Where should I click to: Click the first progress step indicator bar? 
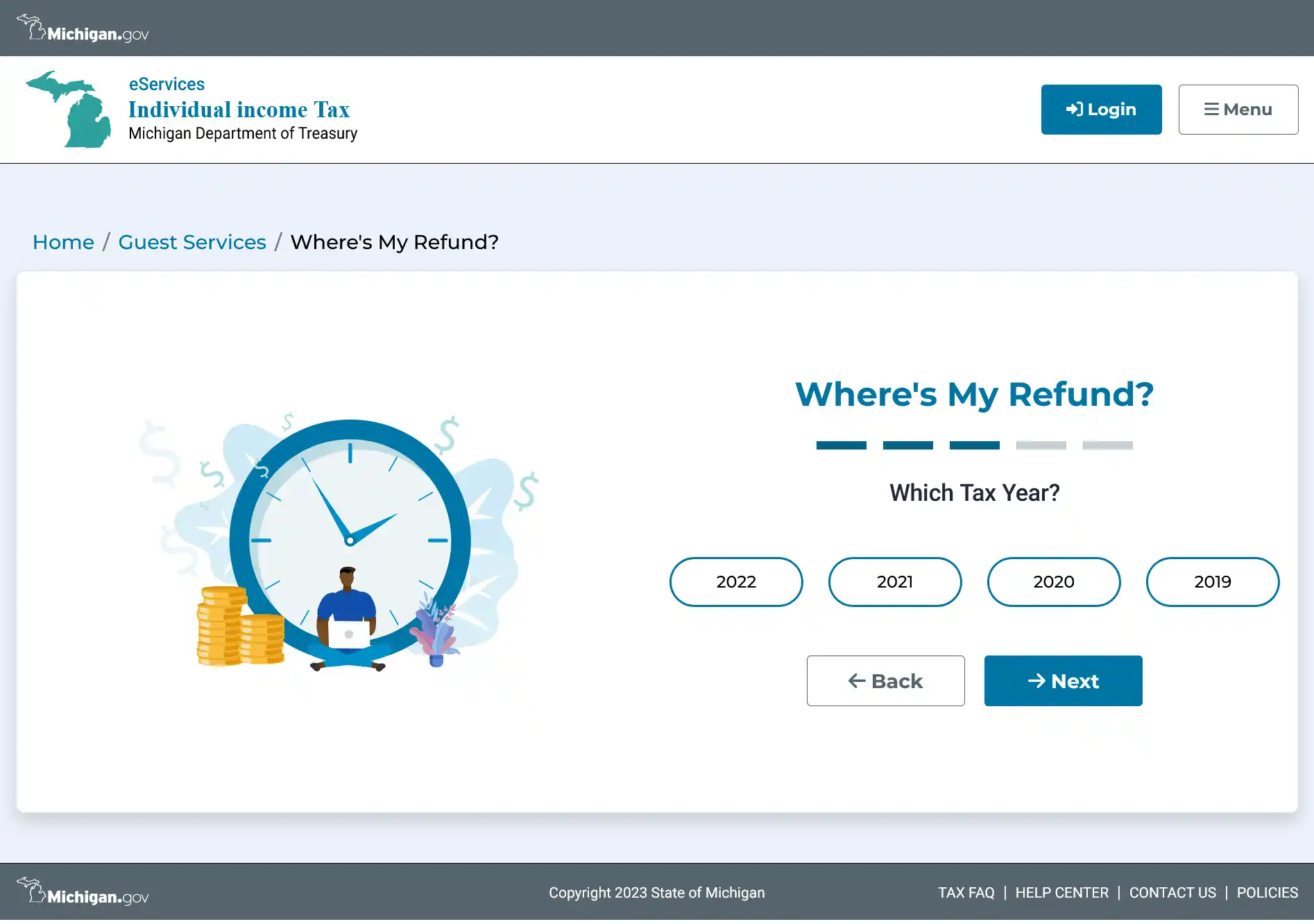(841, 445)
